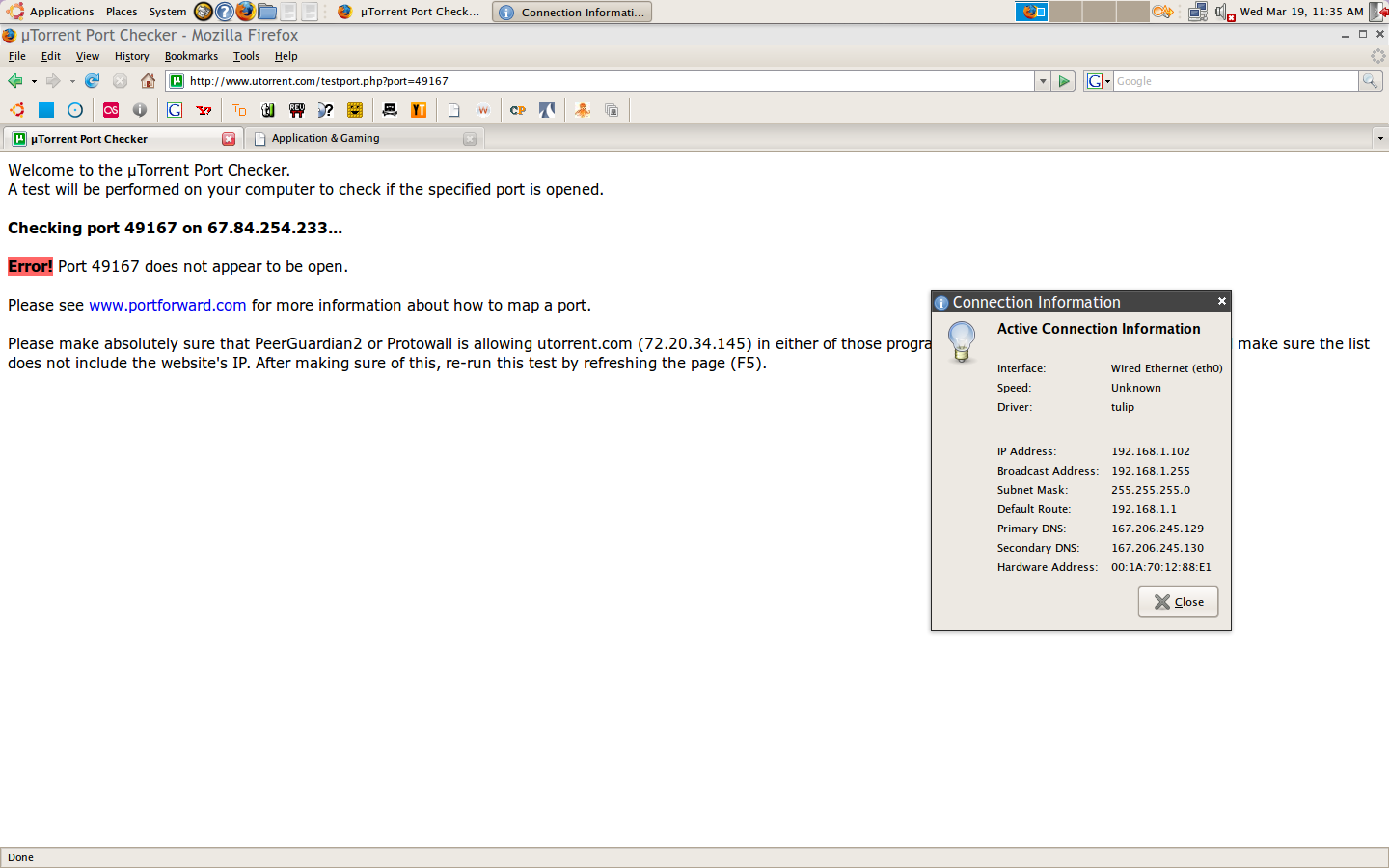Activate Connection Information taskbar button
The height and width of the screenshot is (868, 1389).
(x=572, y=12)
